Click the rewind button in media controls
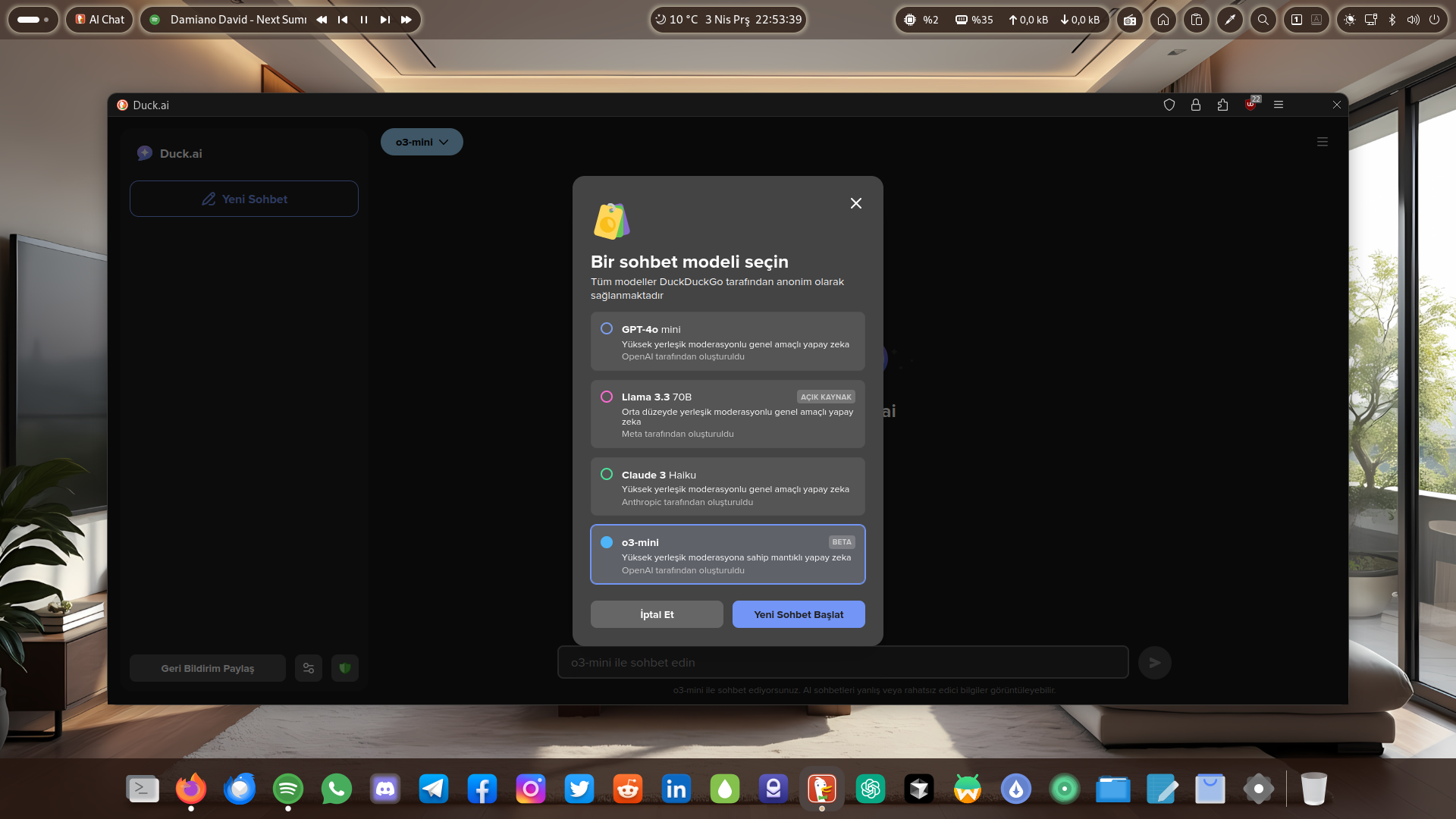Screen dimensions: 1456x819 (322, 20)
